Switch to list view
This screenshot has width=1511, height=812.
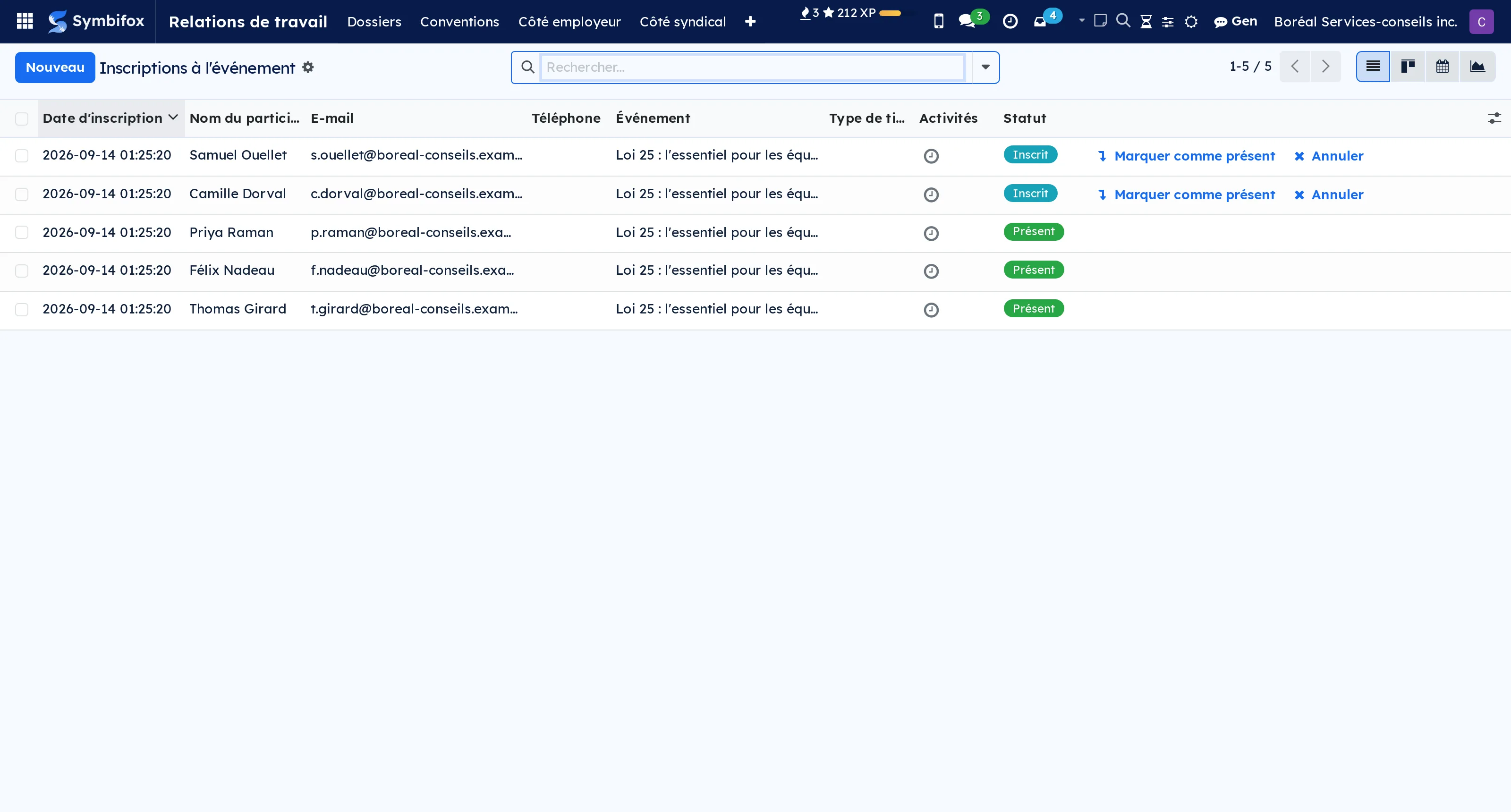[x=1373, y=67]
